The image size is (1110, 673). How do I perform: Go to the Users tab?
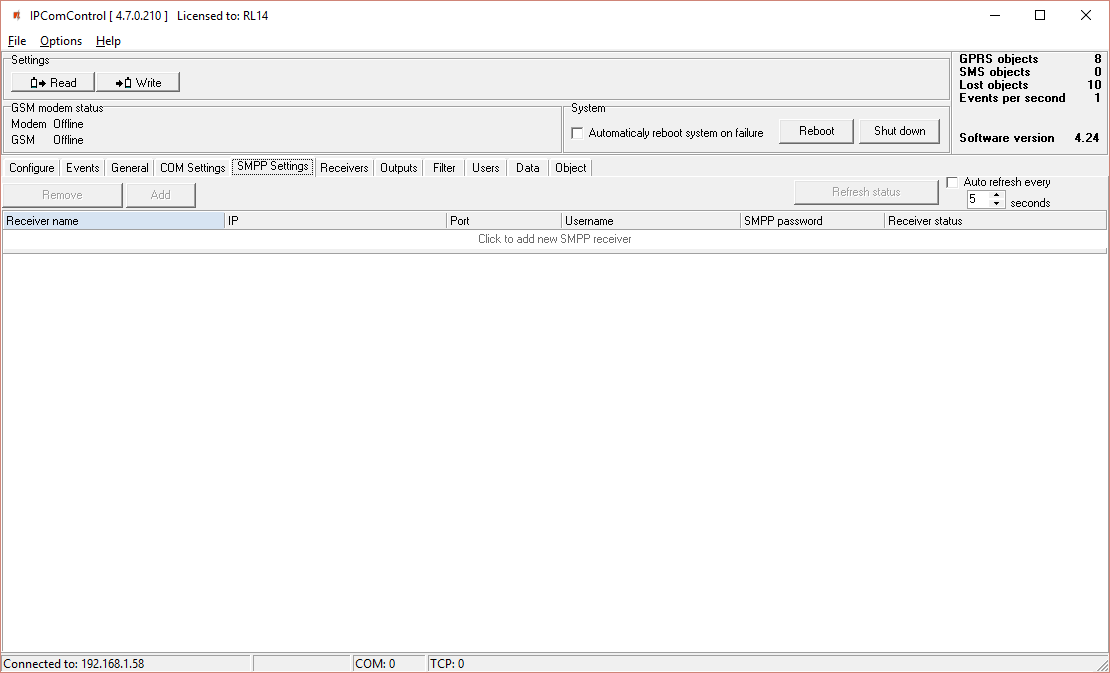pos(485,168)
